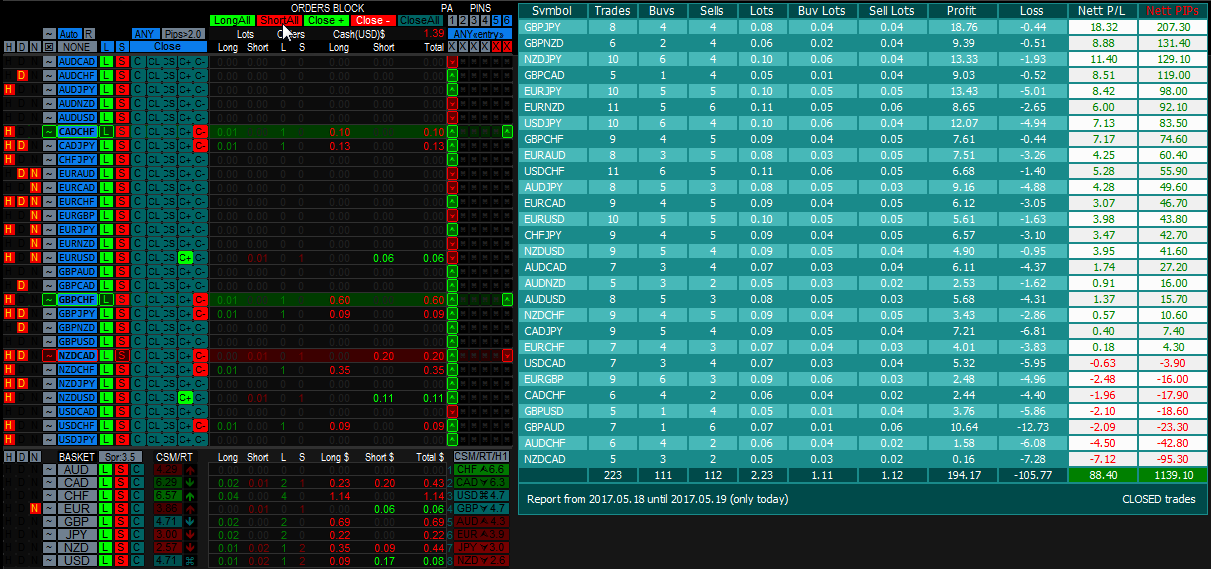The image size is (1211, 569).
Task: Click the Close - button
Action: [373, 20]
